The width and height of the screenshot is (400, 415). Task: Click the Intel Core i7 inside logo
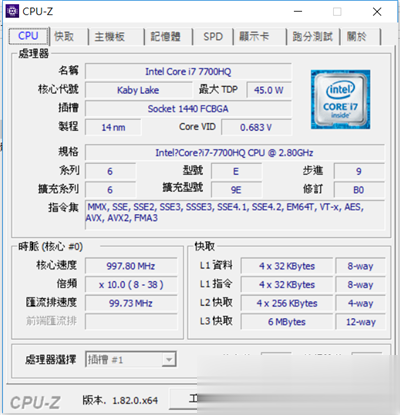point(340,99)
